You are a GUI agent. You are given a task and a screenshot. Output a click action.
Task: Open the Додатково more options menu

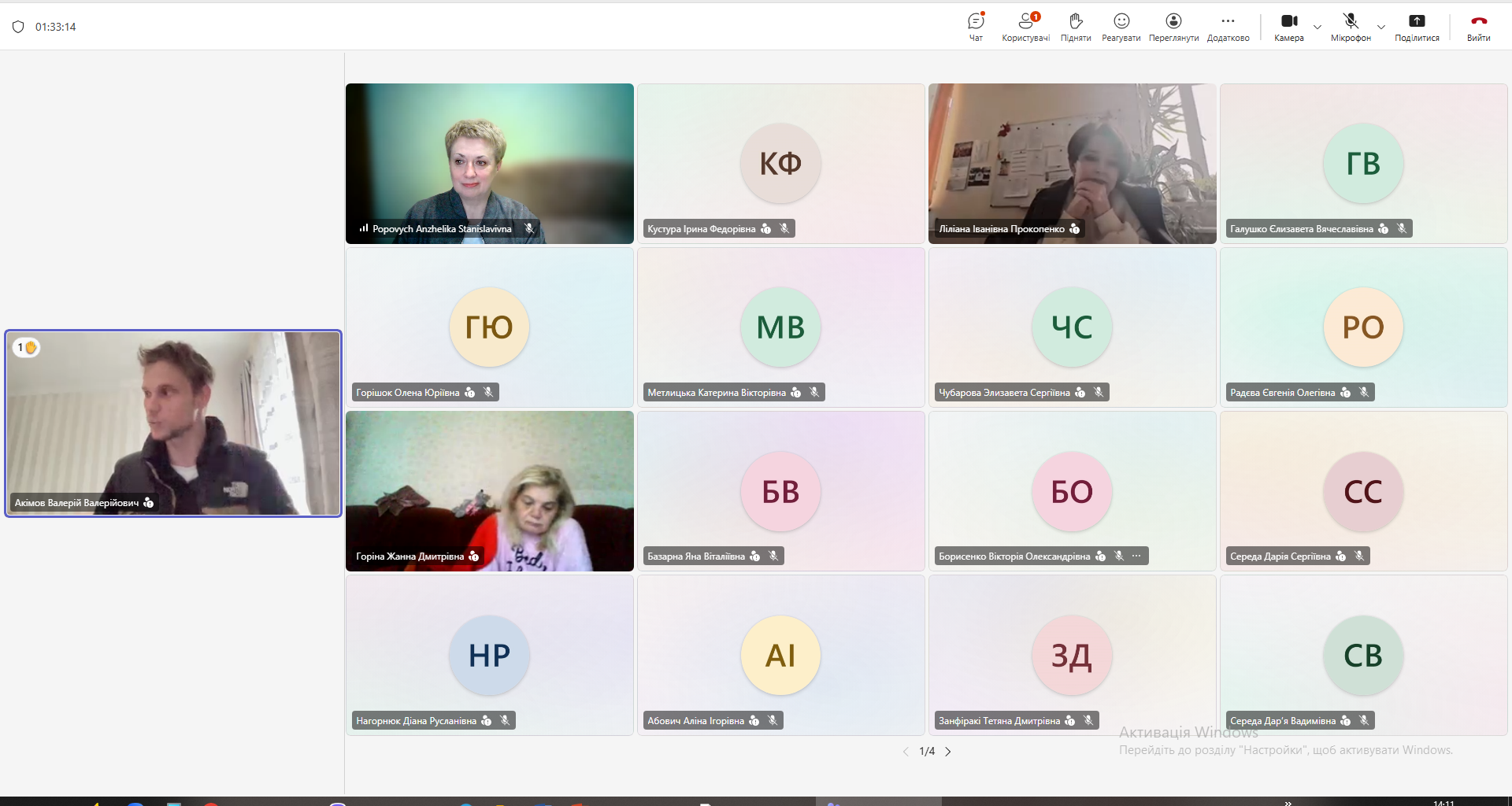[1228, 26]
